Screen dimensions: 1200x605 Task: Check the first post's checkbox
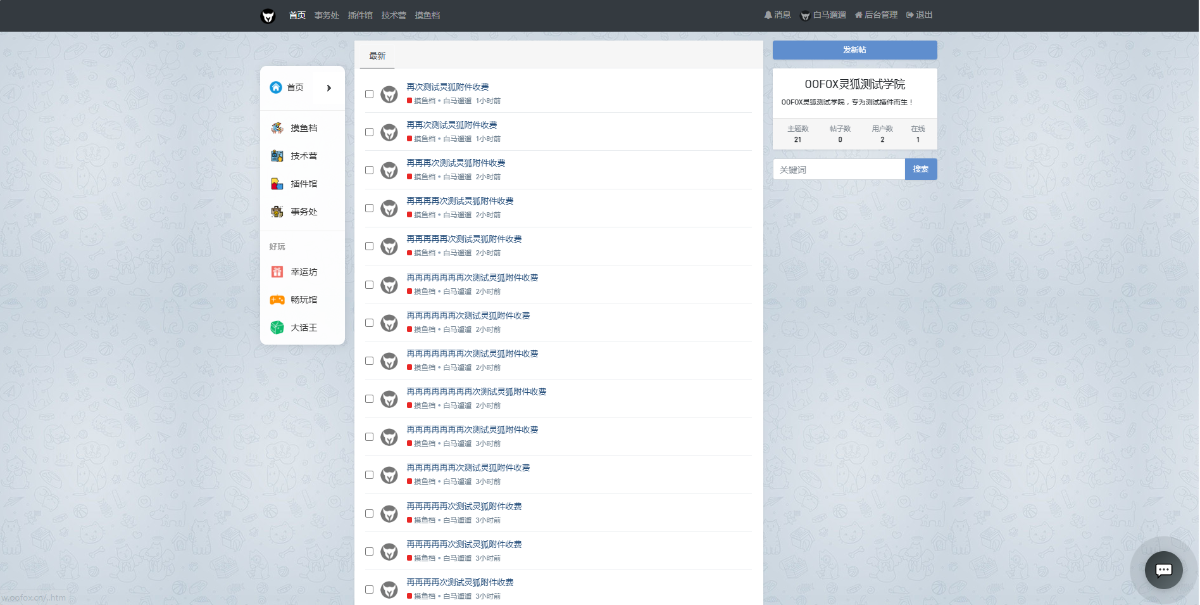369,94
